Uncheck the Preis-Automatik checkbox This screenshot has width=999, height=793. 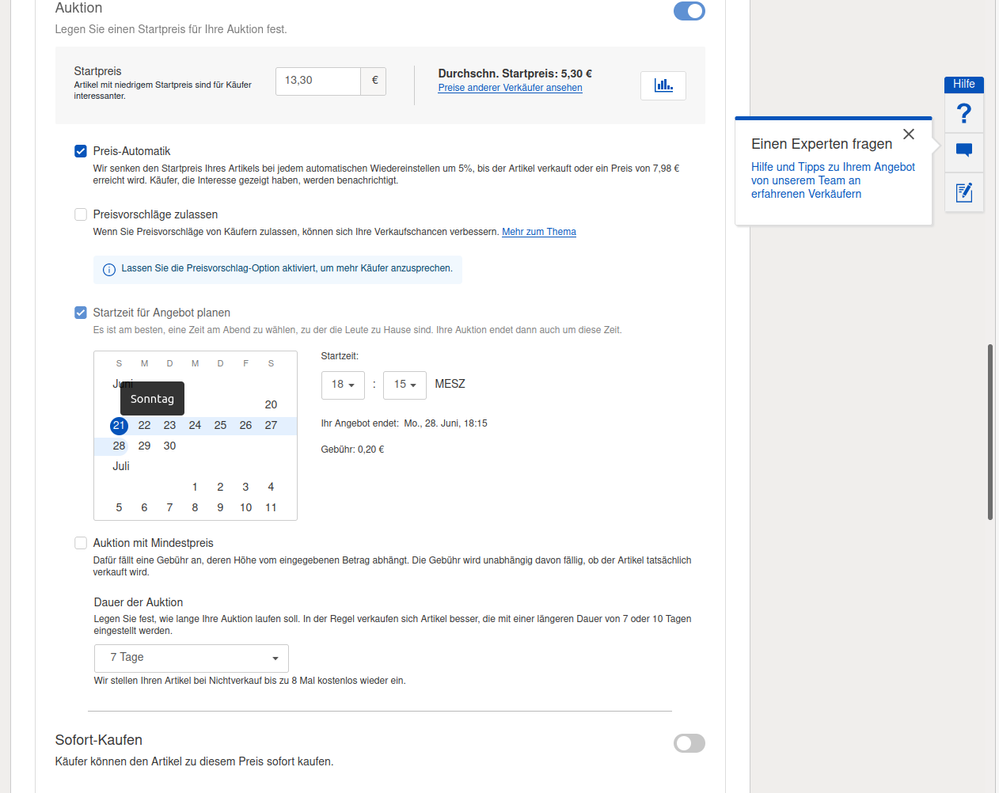click(x=81, y=151)
